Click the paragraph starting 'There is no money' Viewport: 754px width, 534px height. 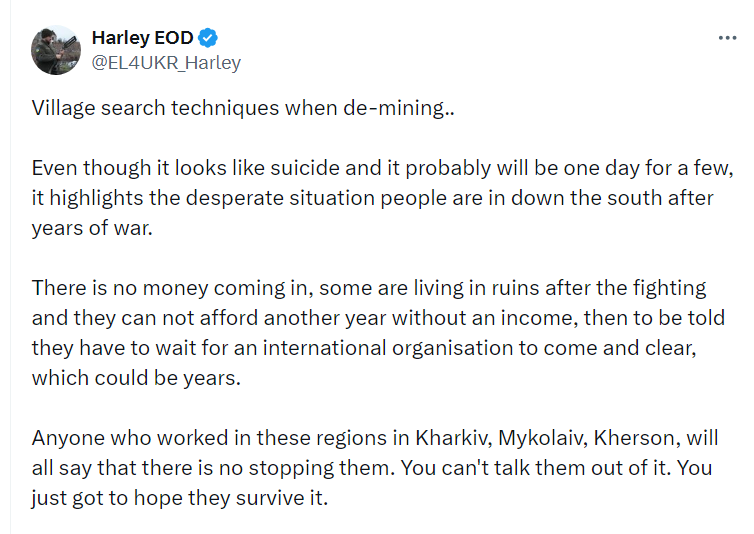[378, 333]
